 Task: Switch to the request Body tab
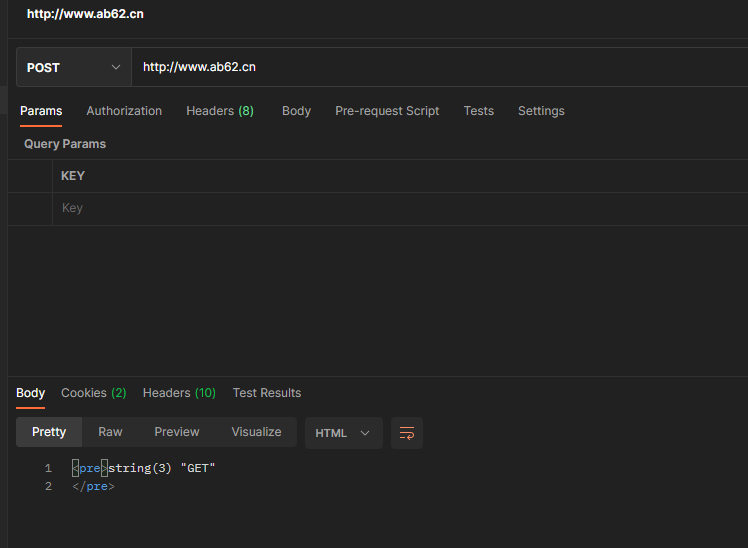[296, 111]
